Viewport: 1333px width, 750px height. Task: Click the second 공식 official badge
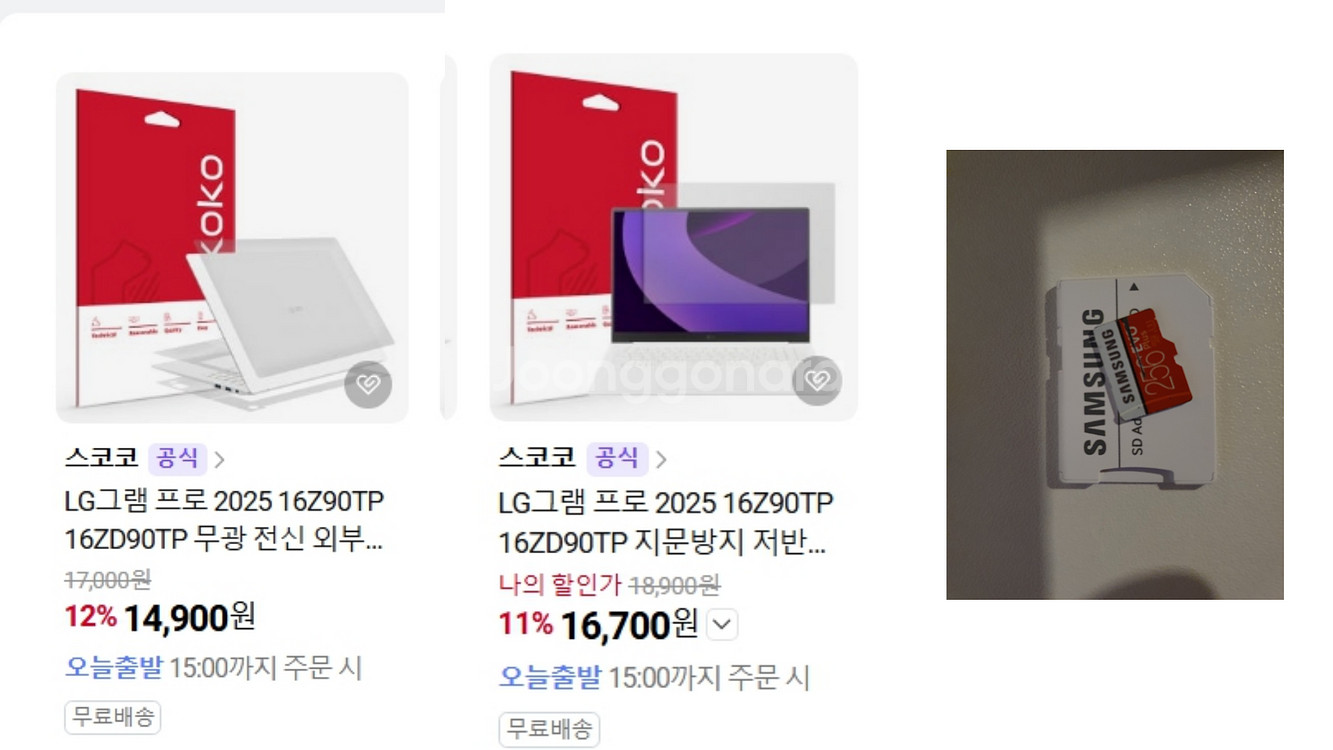[616, 458]
